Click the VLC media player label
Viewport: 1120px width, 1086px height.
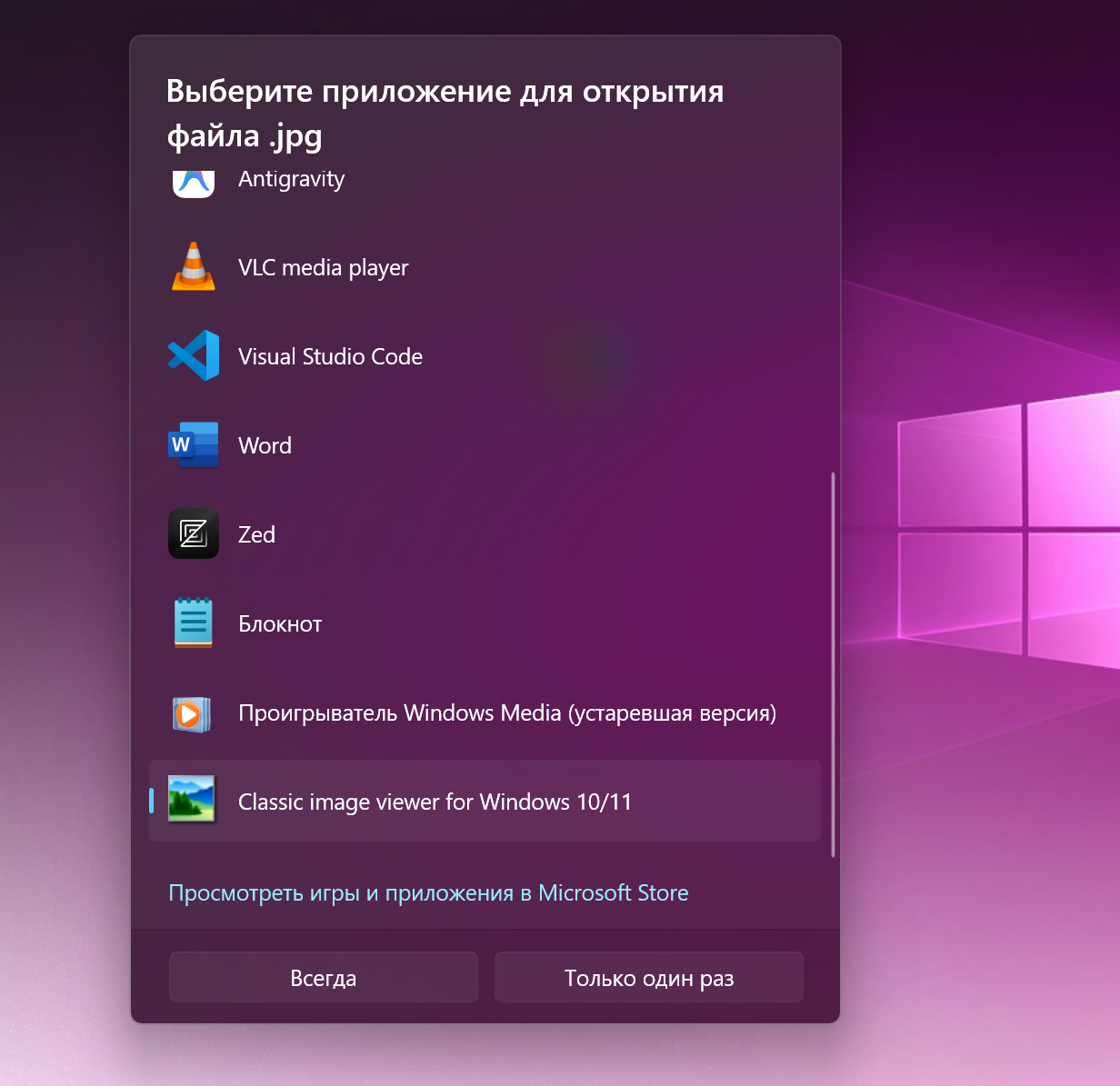tap(324, 268)
